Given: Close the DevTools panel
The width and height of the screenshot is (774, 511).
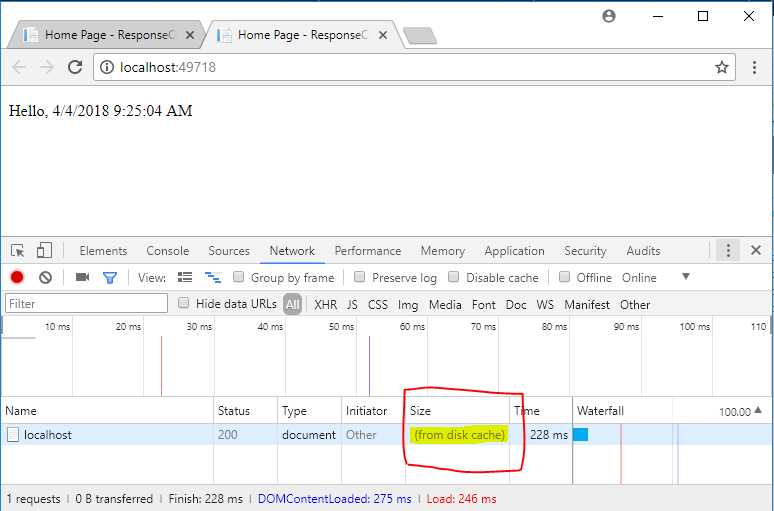Looking at the screenshot, I should click(x=755, y=250).
